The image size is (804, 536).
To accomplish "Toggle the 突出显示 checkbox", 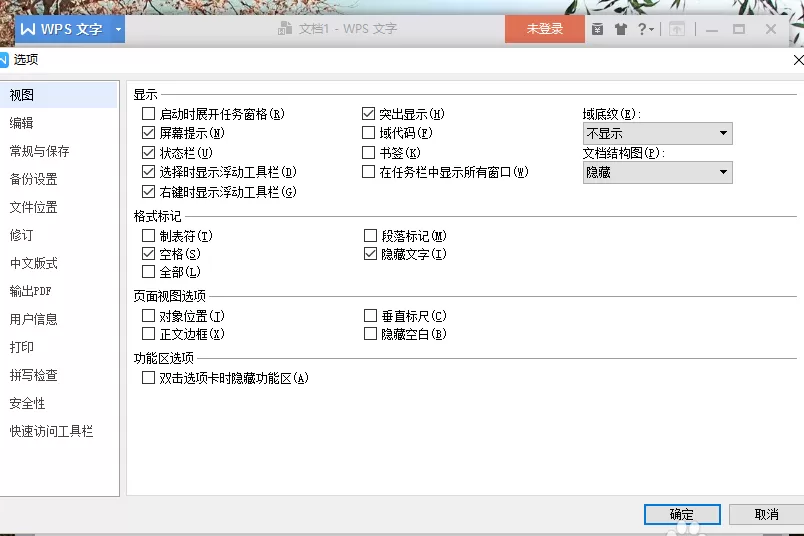I will click(368, 113).
